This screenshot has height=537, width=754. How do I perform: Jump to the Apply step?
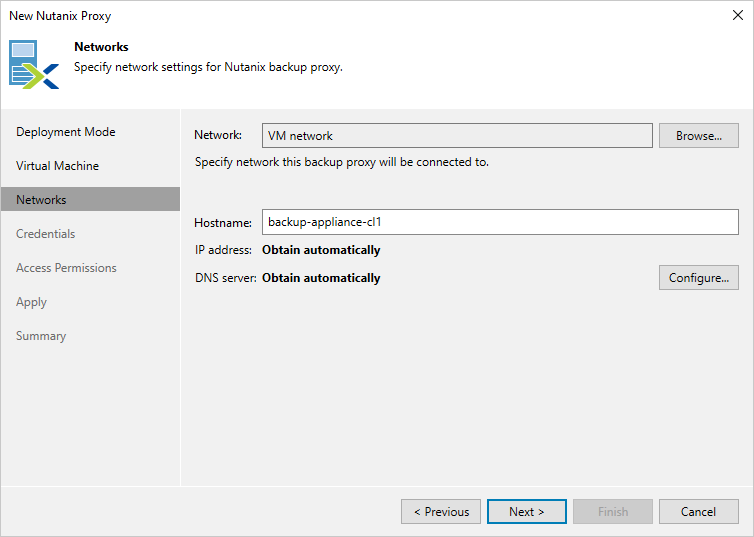(31, 302)
